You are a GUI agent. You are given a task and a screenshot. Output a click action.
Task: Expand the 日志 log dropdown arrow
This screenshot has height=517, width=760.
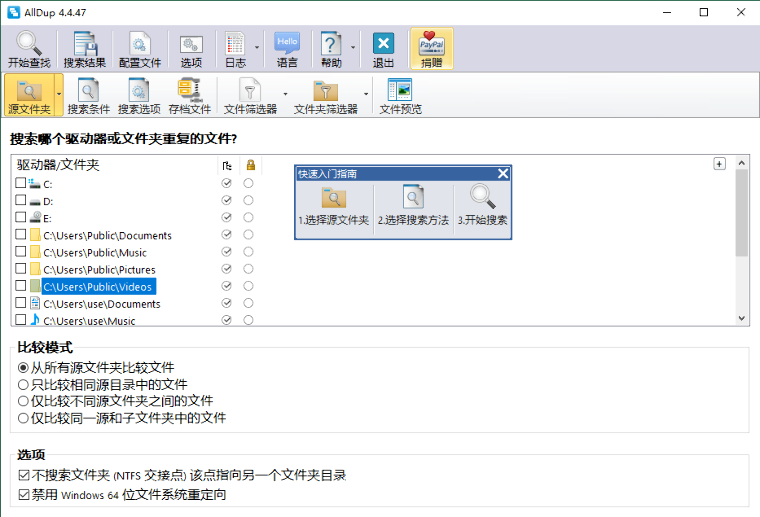pos(257,48)
